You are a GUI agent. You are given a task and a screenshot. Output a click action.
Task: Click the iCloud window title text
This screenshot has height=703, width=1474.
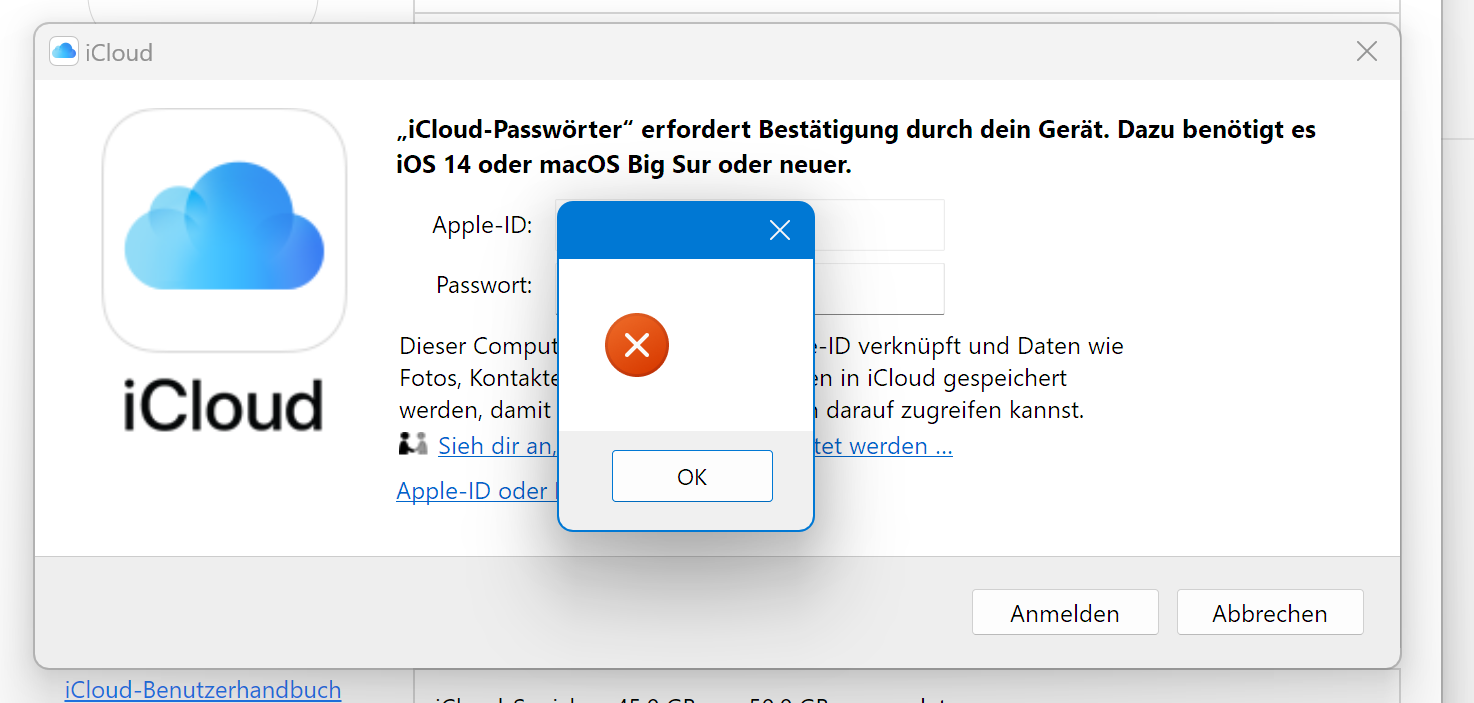[119, 53]
